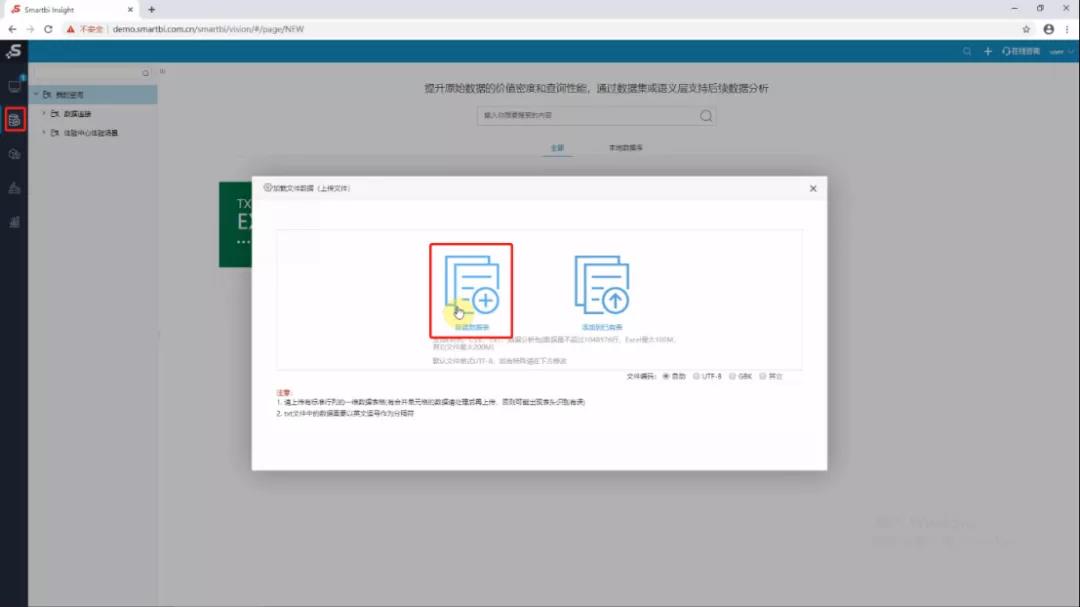Screen dimensions: 1080x607
Task: Close the Smartbi Insight browser tab
Action: click(130, 10)
